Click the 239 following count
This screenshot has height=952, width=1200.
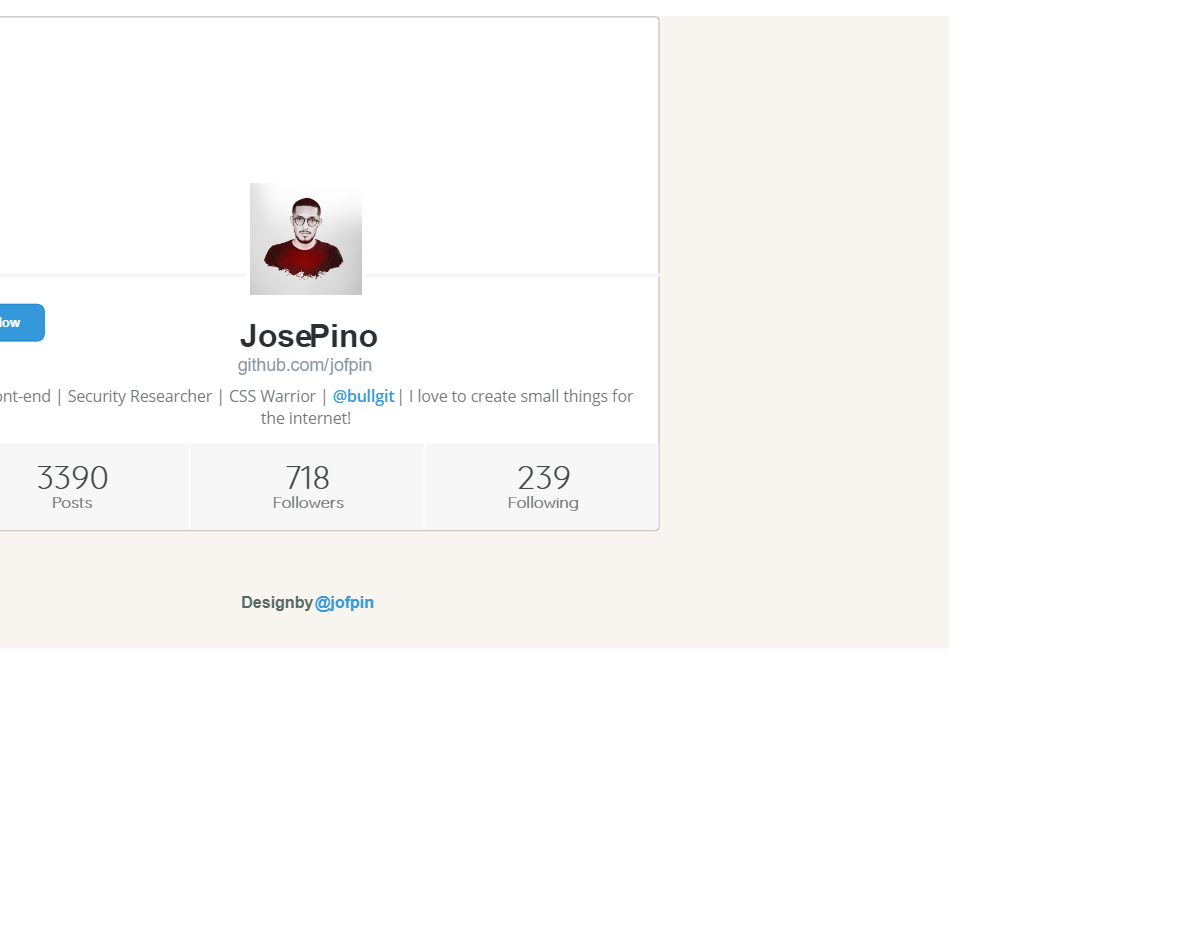(543, 478)
